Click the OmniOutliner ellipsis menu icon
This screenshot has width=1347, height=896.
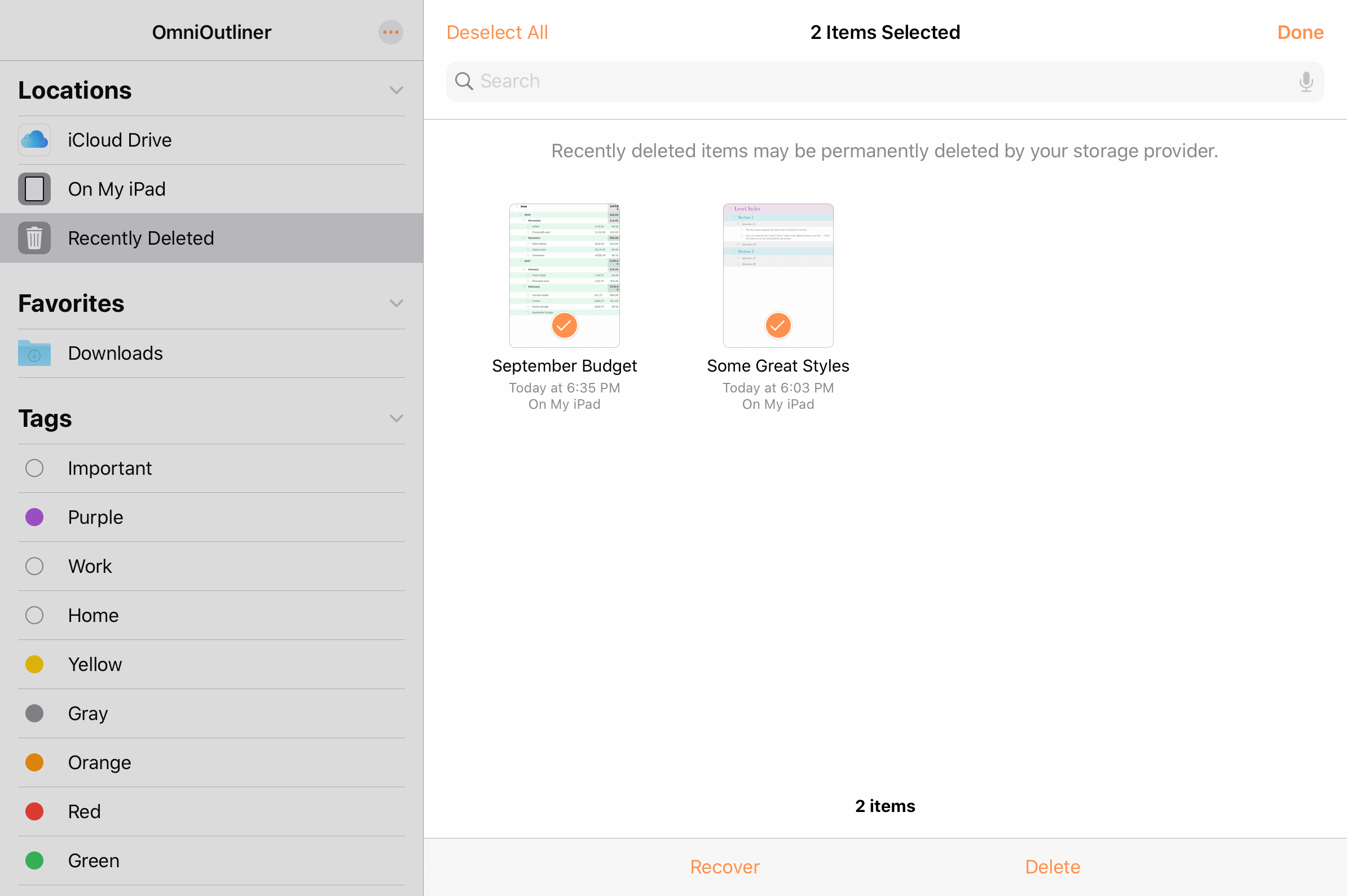click(x=391, y=32)
